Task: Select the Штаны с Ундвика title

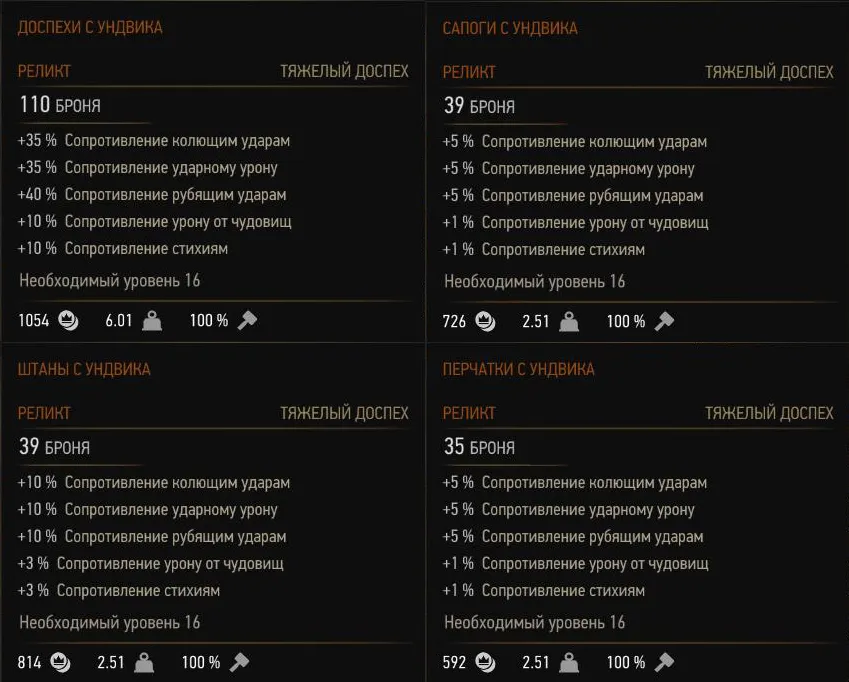Action: click(84, 370)
